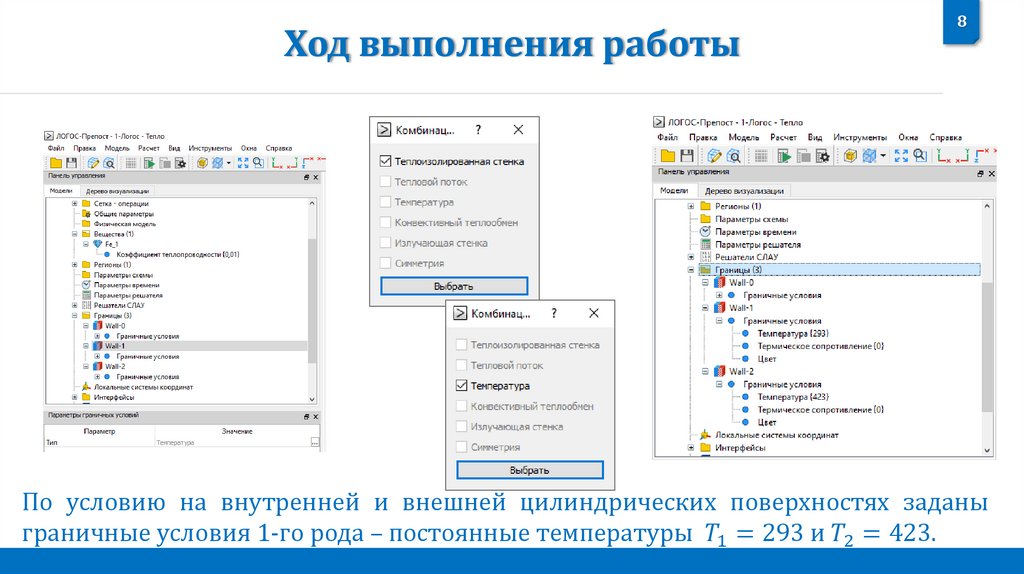Click pencil edit icon in right ЛОГОС toolbar
Screen dimensions: 1024x574
714,155
